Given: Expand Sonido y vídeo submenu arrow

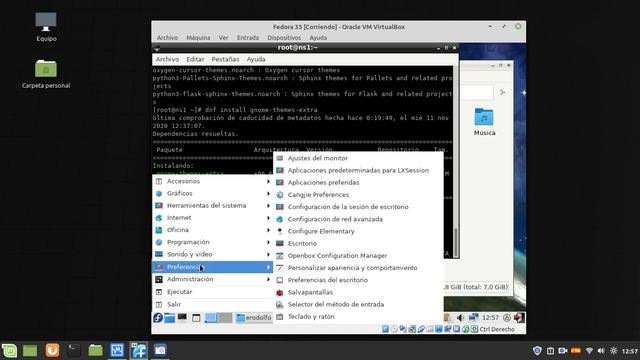Looking at the screenshot, I should [x=268, y=254].
